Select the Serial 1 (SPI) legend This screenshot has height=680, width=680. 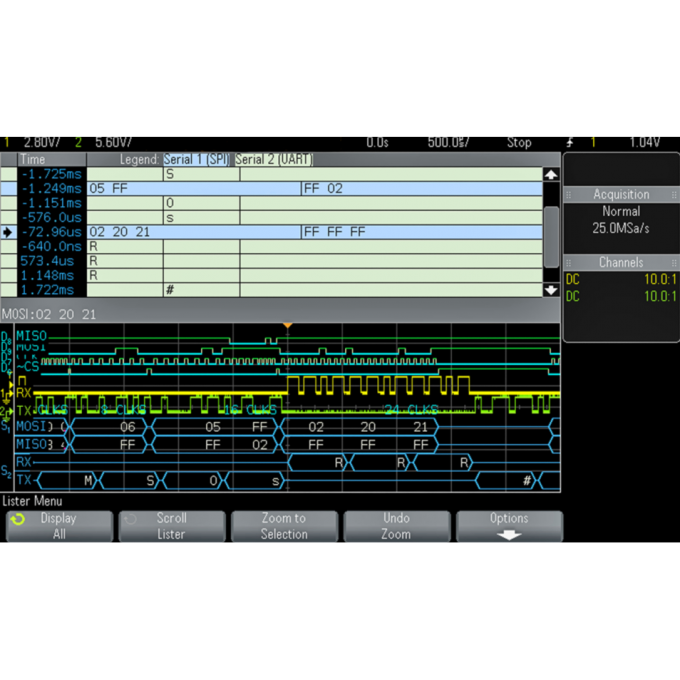point(196,160)
